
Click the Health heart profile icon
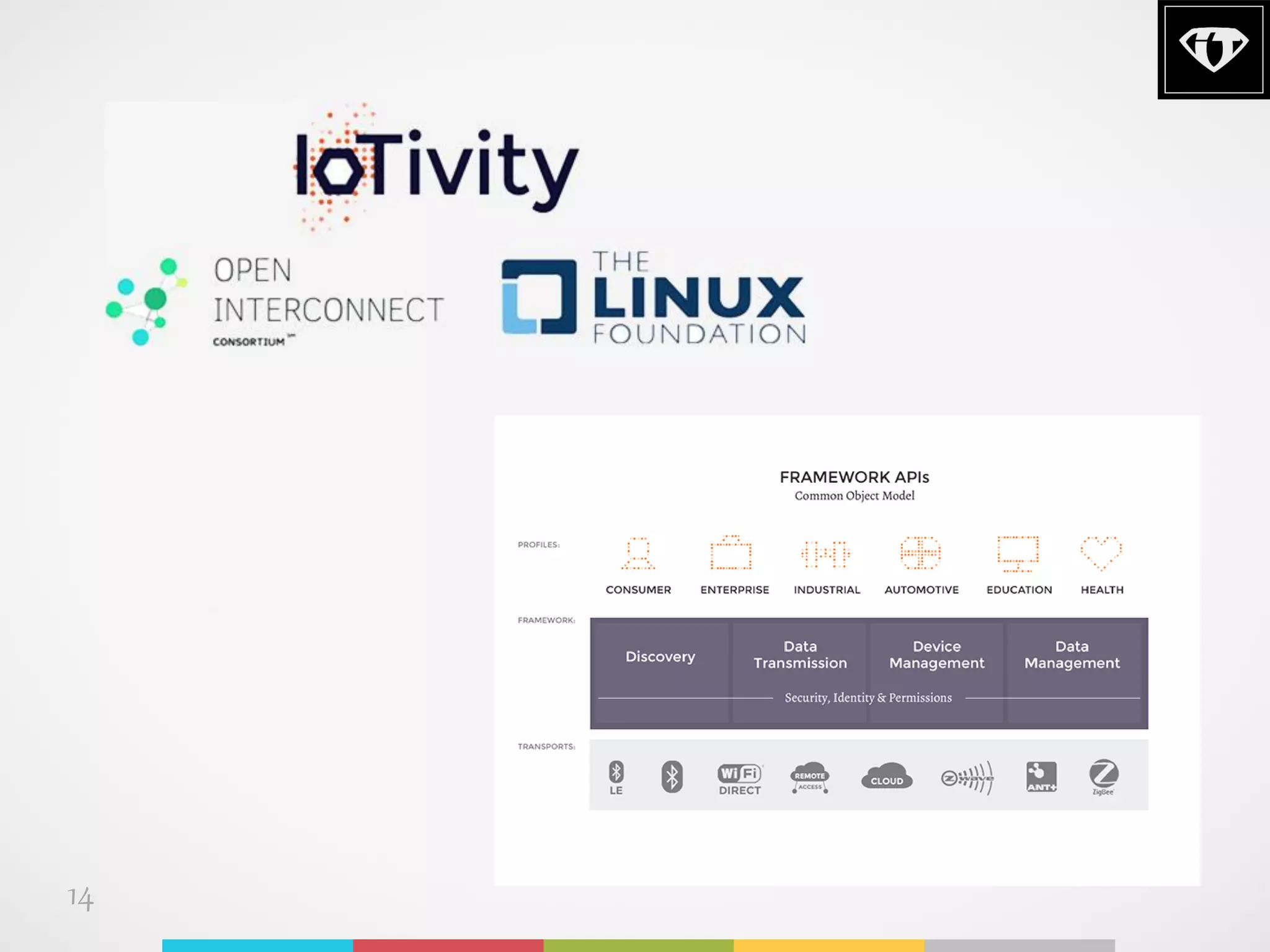[1101, 553]
